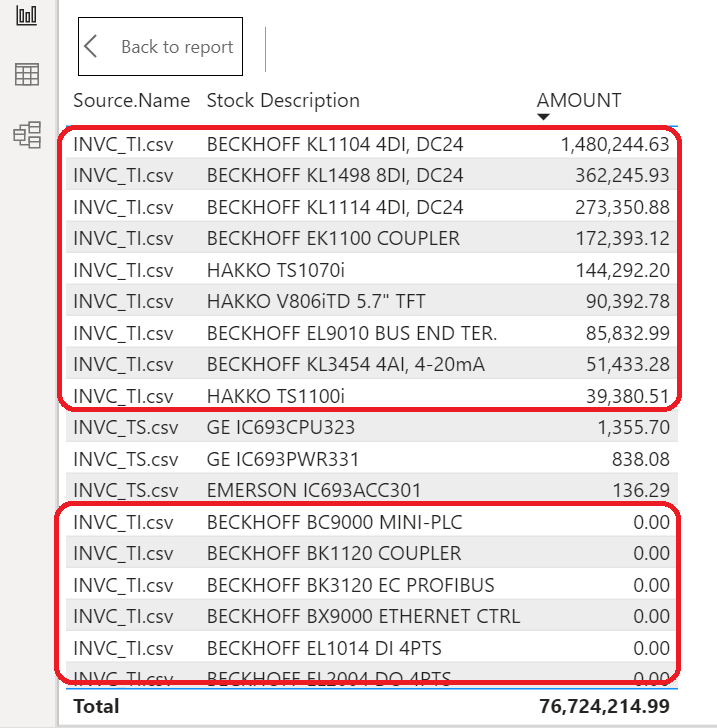This screenshot has height=728, width=717.
Task: Select BECKHOFF BK1120 COUPLER cell
Action: tap(334, 553)
